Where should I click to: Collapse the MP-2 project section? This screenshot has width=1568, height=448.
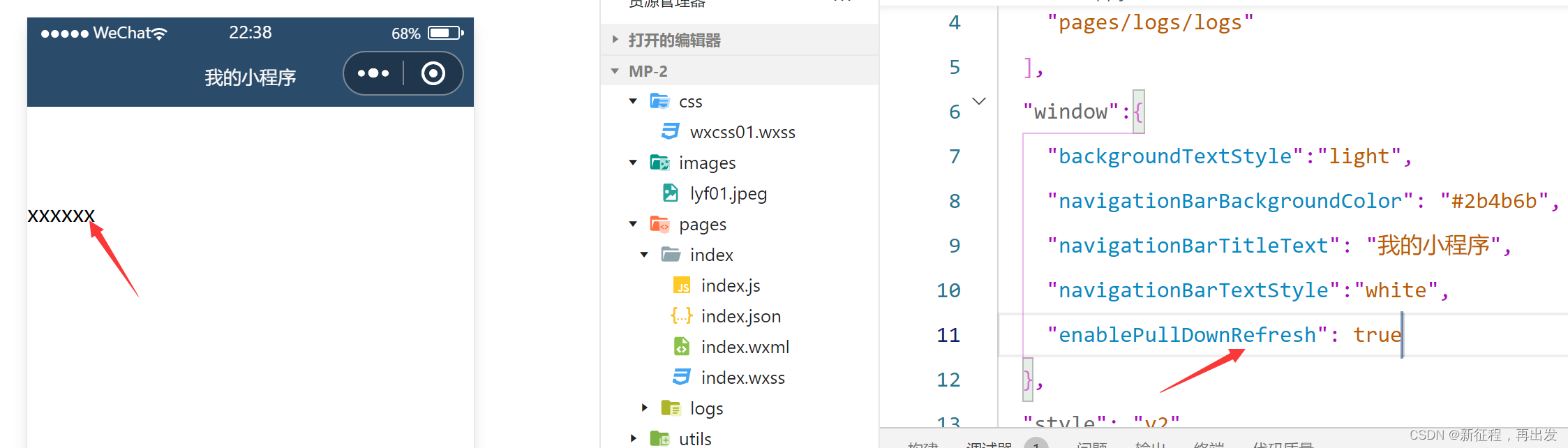pos(615,71)
